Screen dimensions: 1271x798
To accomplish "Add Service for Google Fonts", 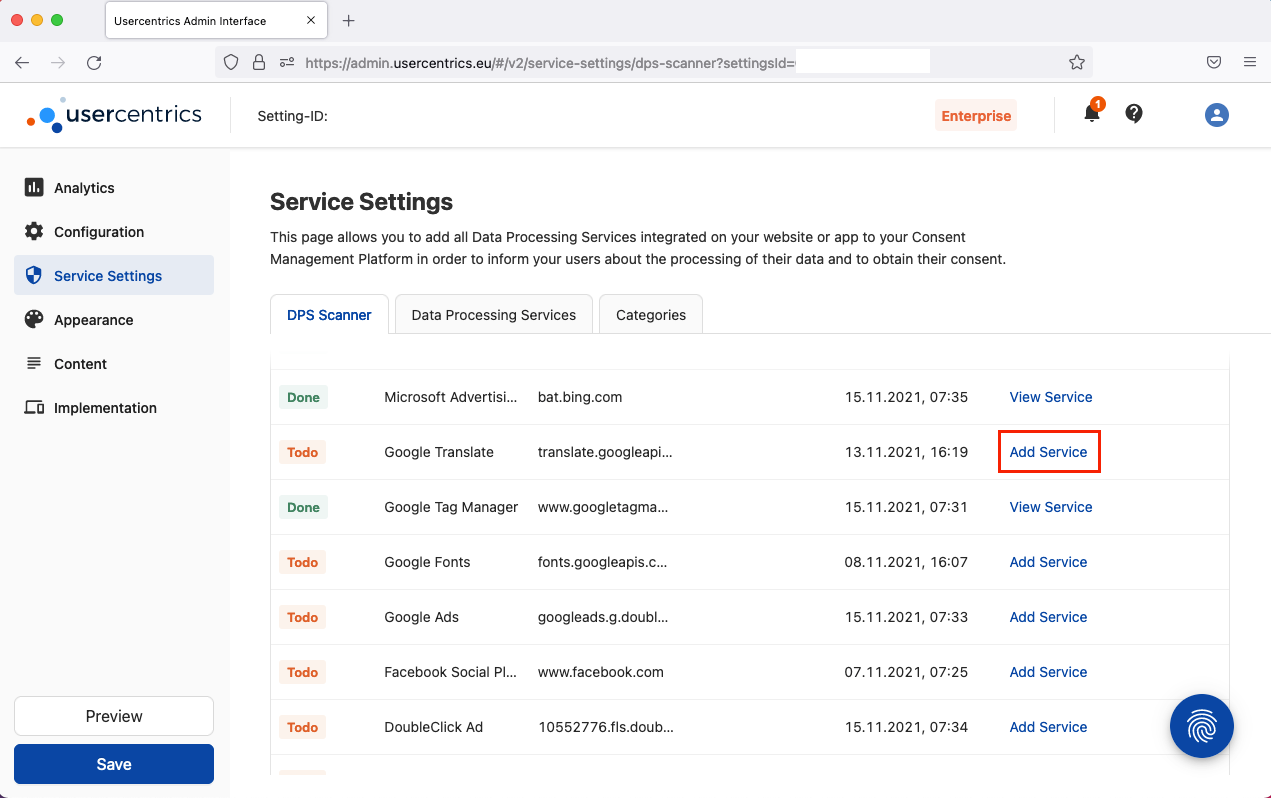I will click(1048, 562).
